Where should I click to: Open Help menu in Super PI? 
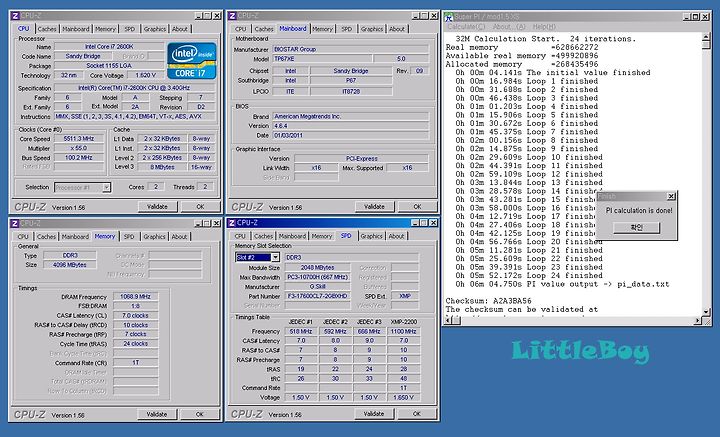click(x=544, y=27)
